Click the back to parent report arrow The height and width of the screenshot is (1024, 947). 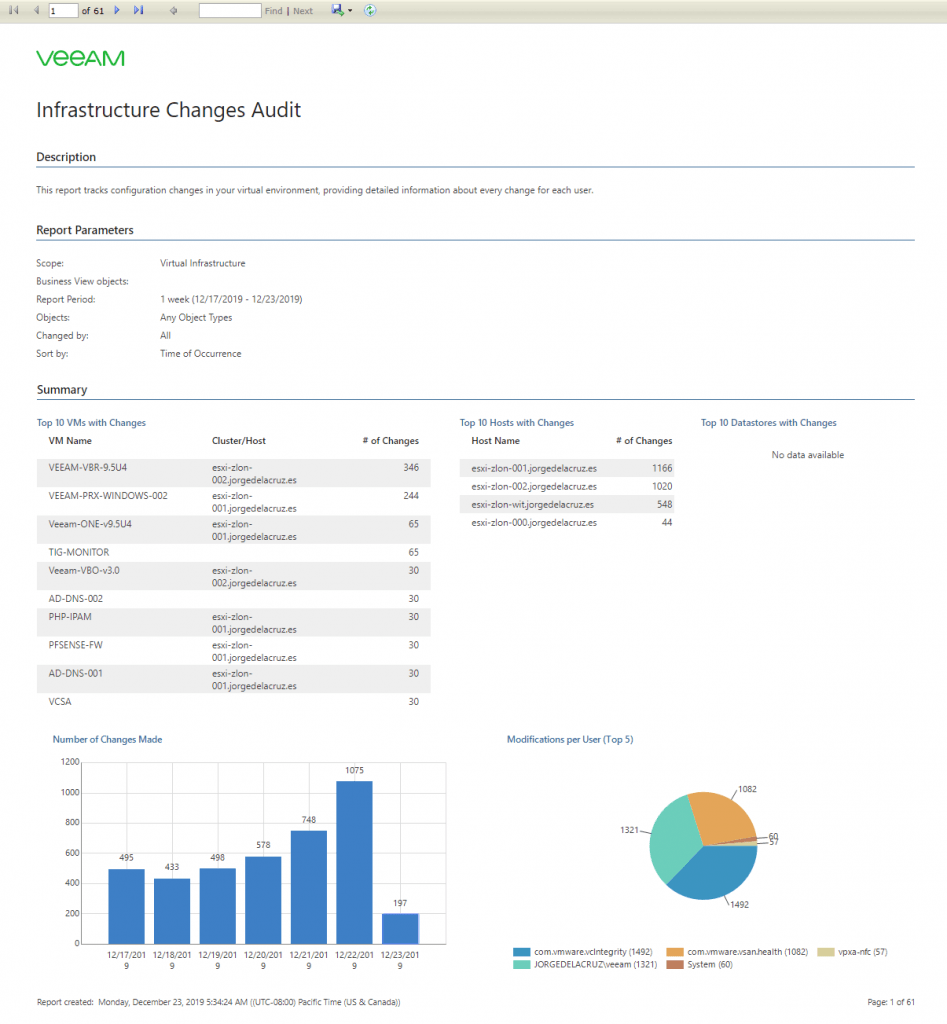174,10
